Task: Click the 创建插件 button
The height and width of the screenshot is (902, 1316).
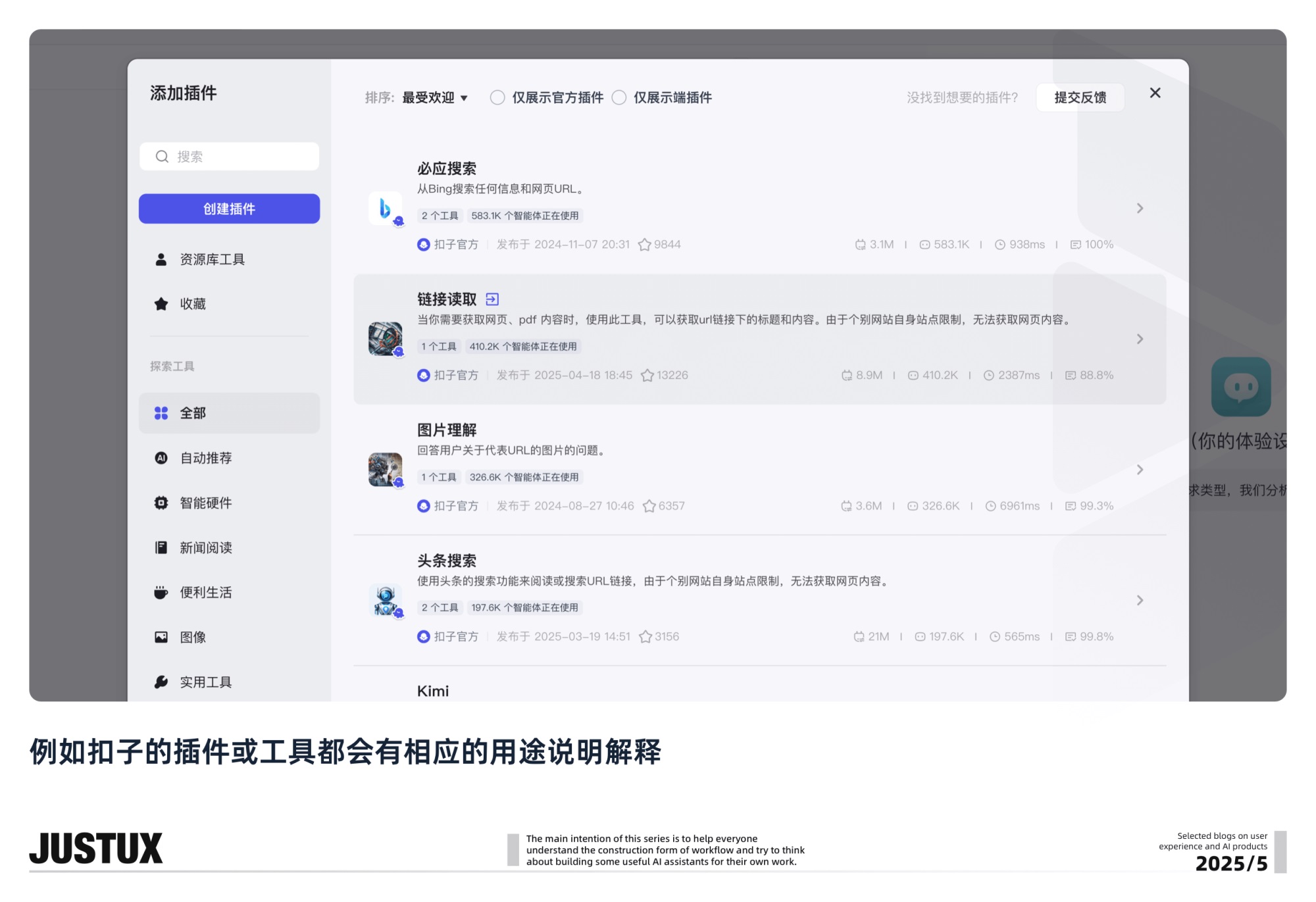Action: [x=229, y=209]
